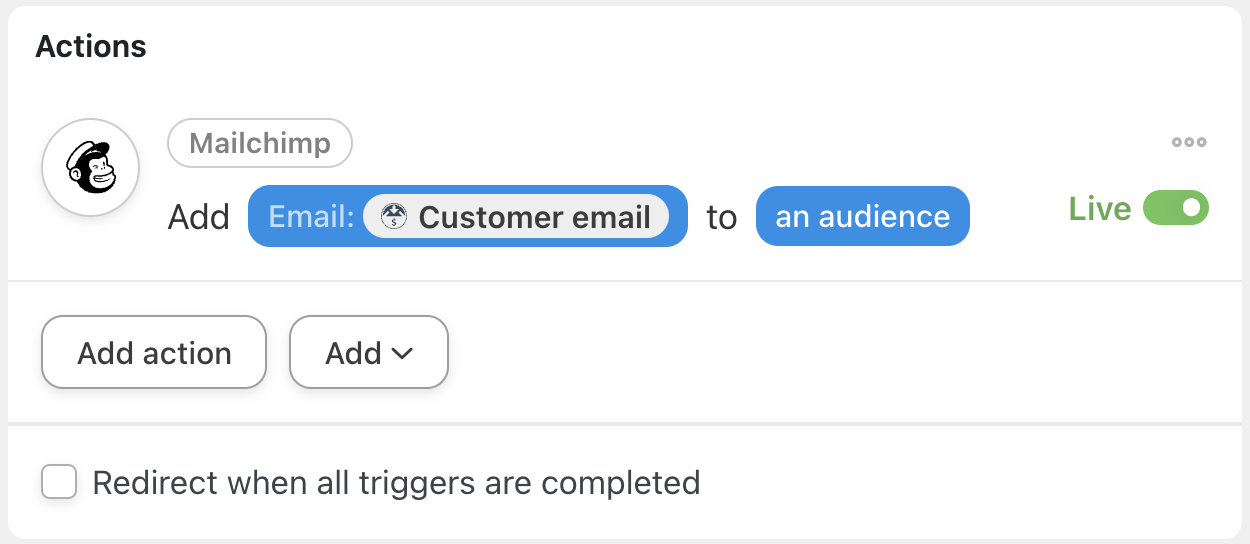Click the Customer email variable chip

point(516,217)
